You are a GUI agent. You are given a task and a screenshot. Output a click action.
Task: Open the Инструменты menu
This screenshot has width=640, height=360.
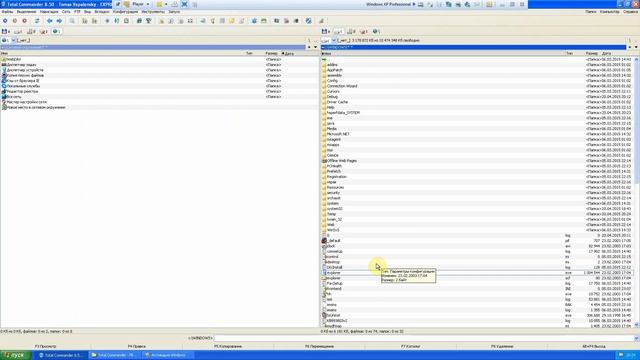coord(153,12)
